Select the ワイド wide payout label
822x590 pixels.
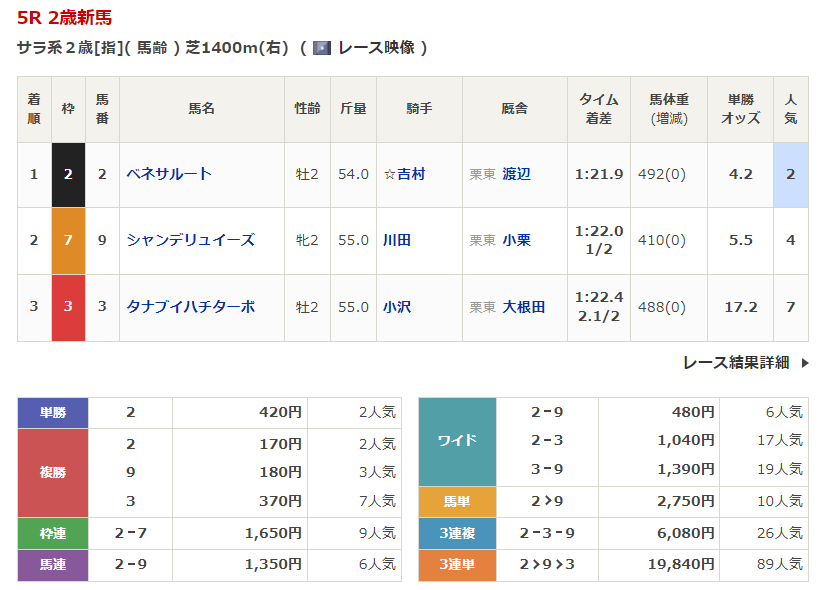[457, 440]
